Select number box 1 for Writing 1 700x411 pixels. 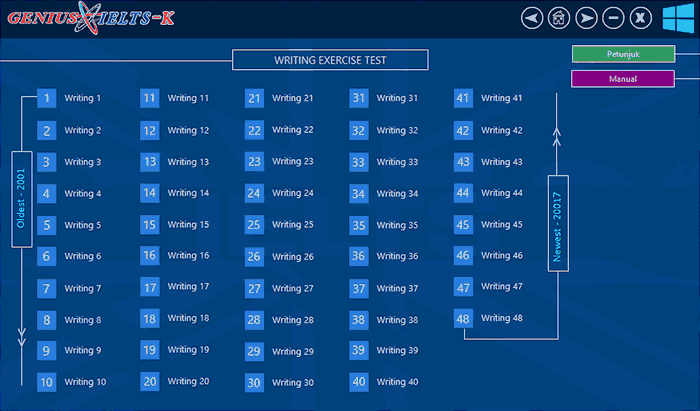click(x=47, y=98)
